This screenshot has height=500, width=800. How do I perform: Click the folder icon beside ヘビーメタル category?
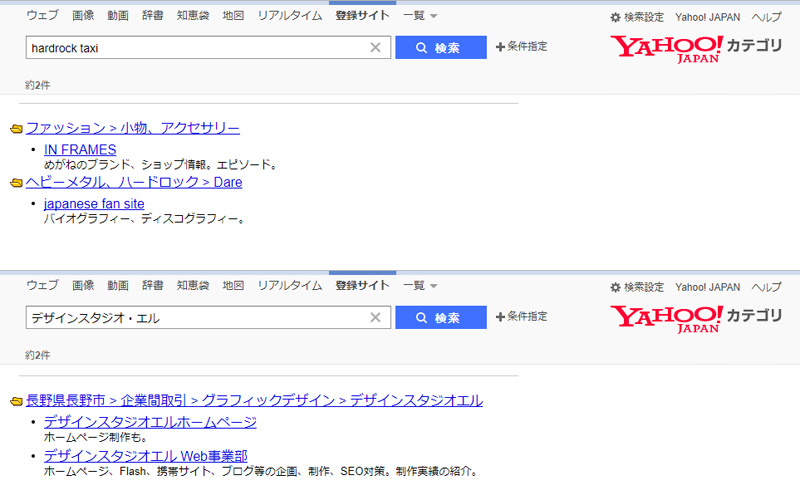click(16, 183)
